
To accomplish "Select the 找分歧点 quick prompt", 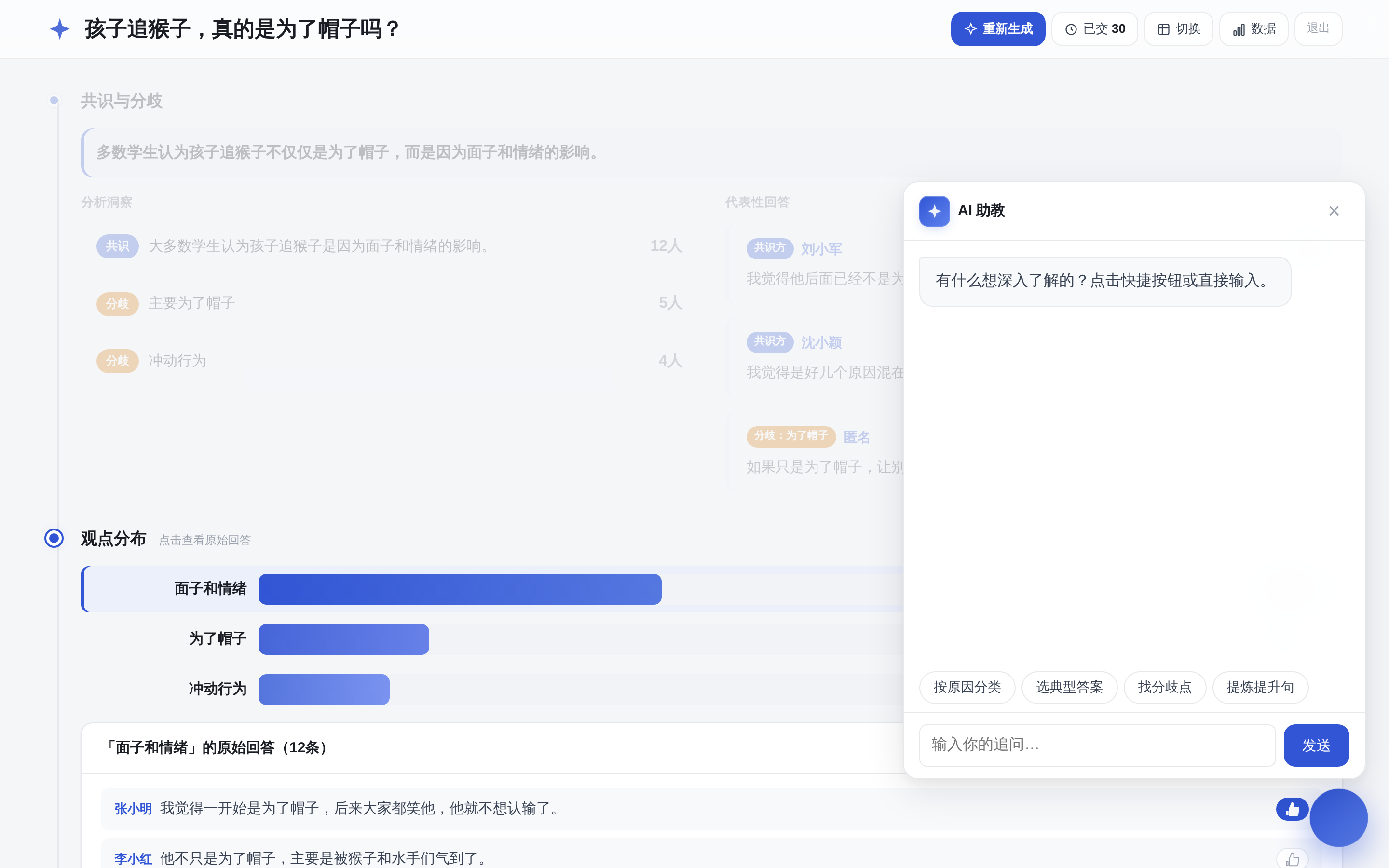I will [1165, 687].
